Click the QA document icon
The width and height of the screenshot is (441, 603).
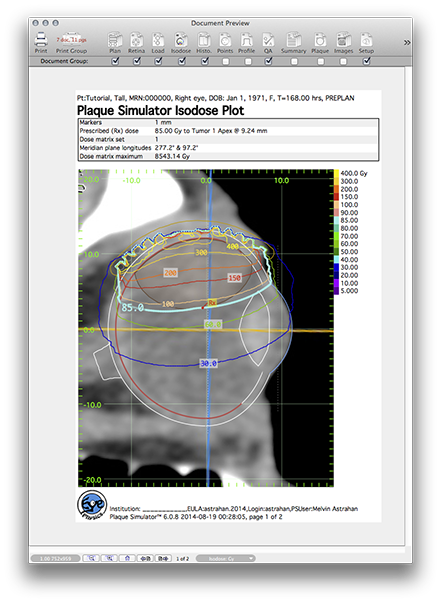(268, 40)
